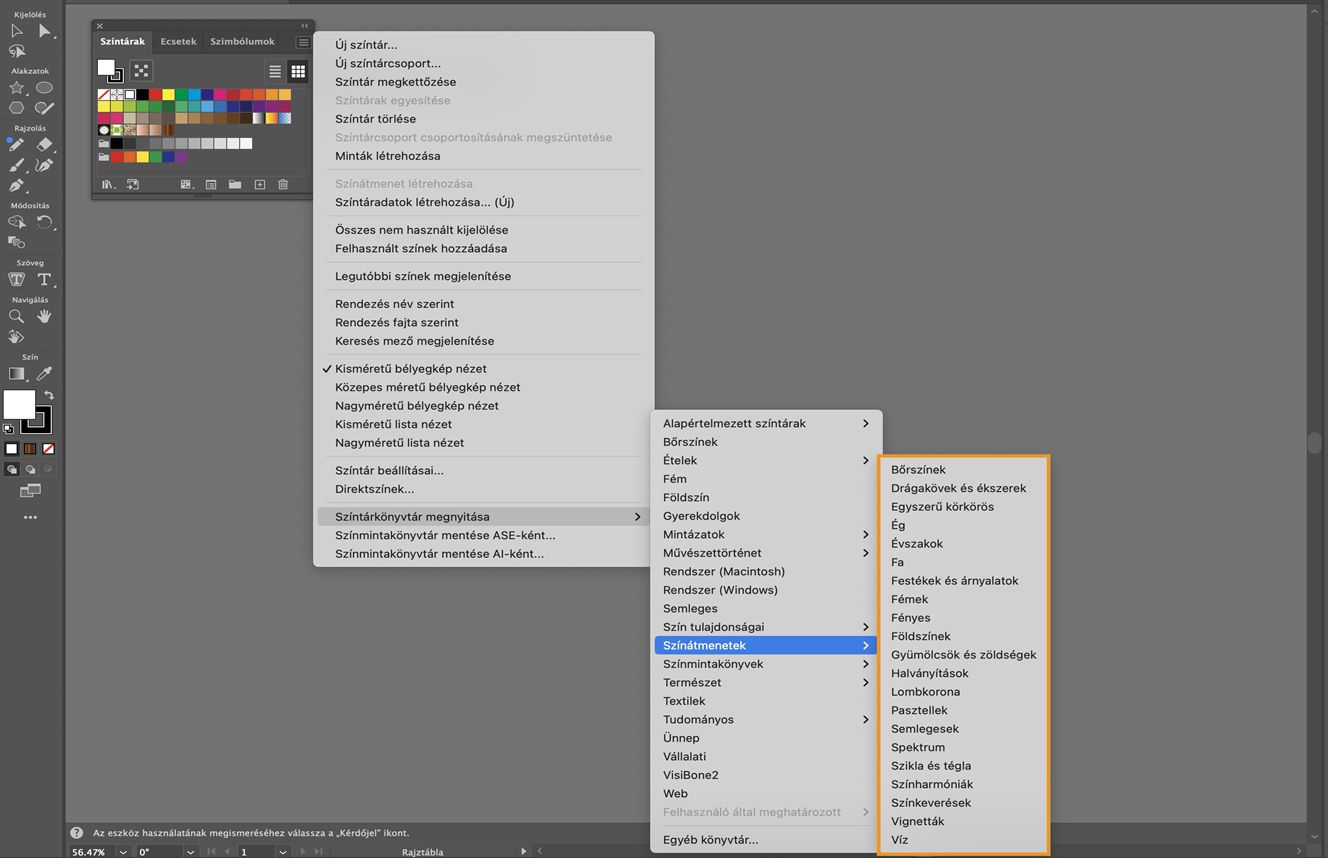Expand the Művészettörténet submenu
The width and height of the screenshot is (1328, 858).
coord(766,552)
